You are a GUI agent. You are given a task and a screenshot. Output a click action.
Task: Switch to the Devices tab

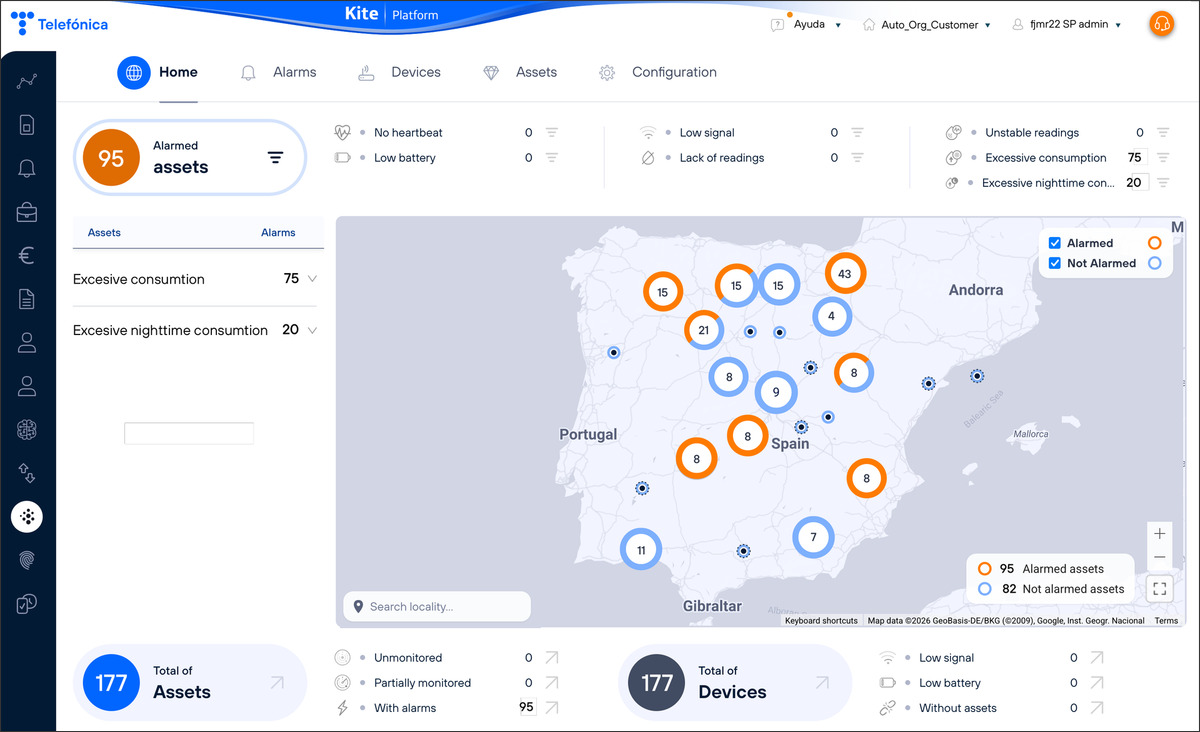coord(400,72)
